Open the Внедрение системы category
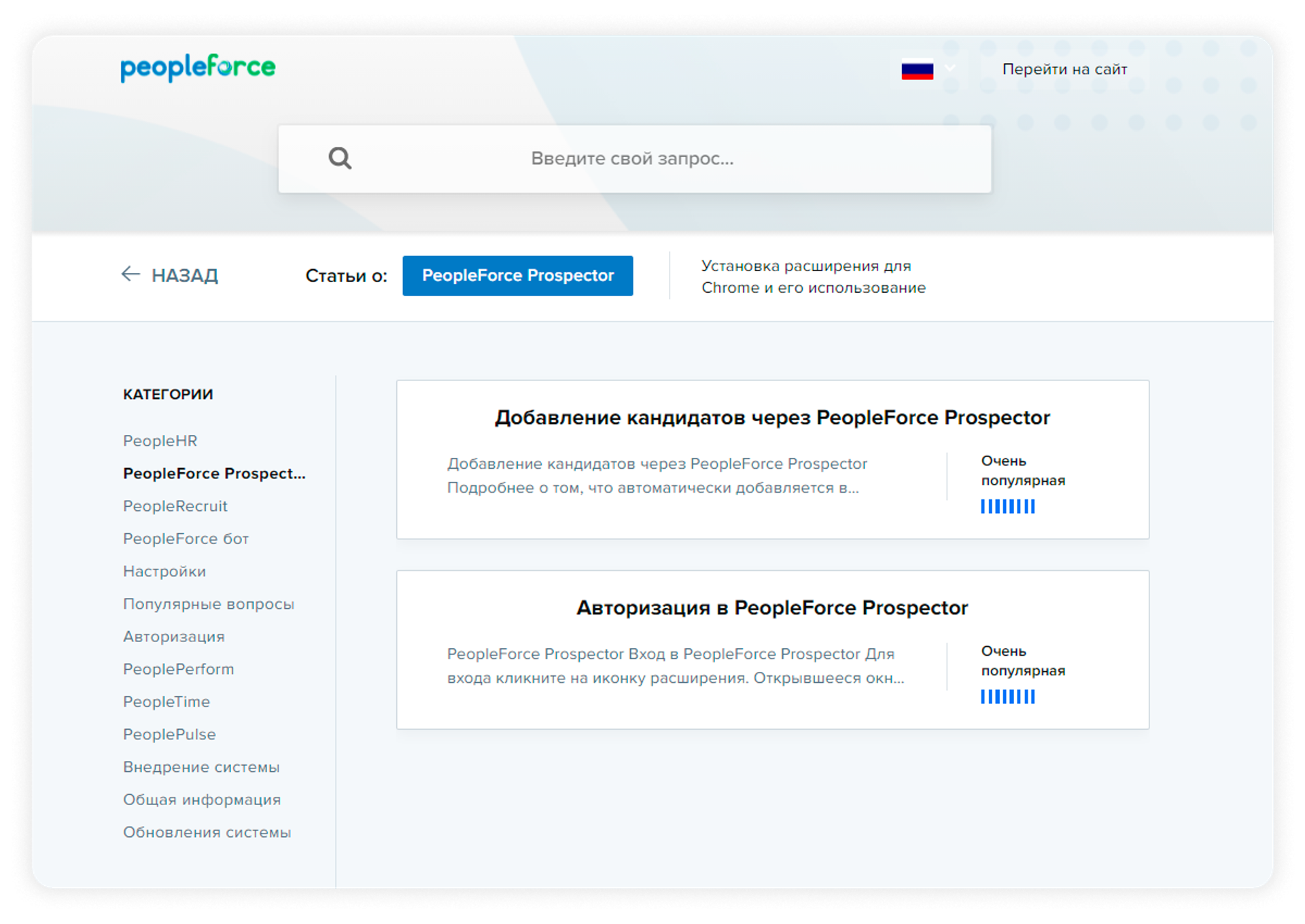The image size is (1305, 924). tap(201, 767)
